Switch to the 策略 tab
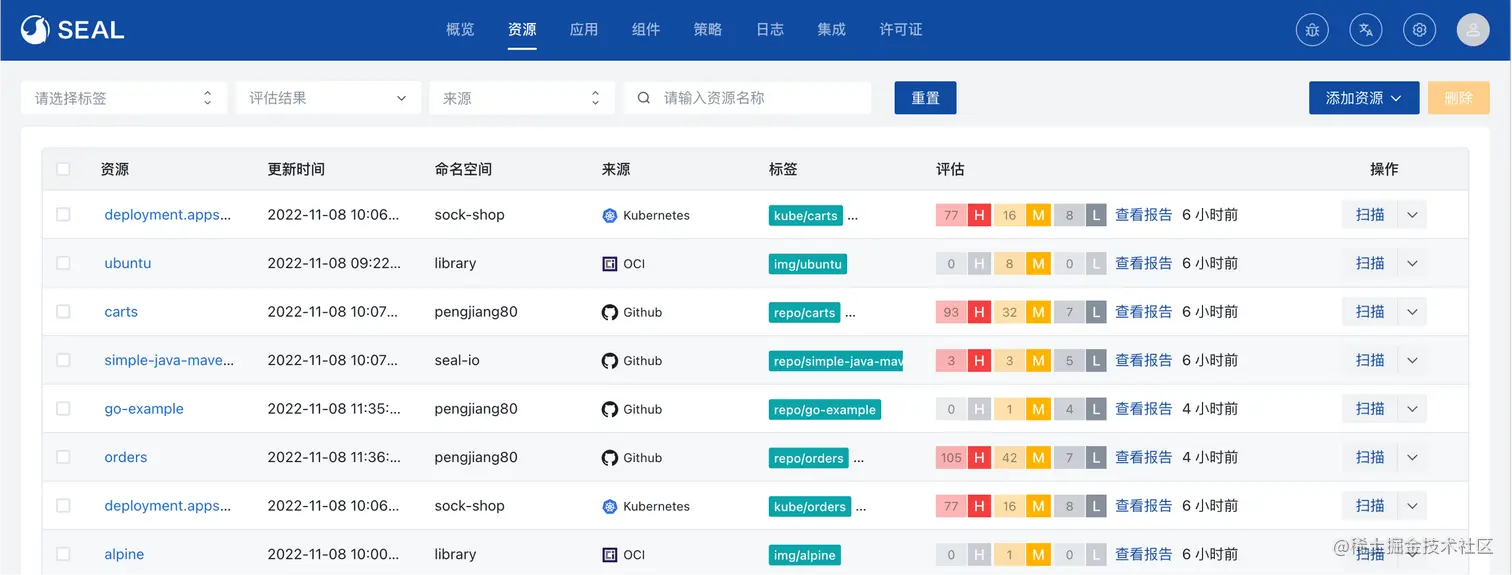Viewport: 1512px width, 575px height. pyautogui.click(x=708, y=30)
